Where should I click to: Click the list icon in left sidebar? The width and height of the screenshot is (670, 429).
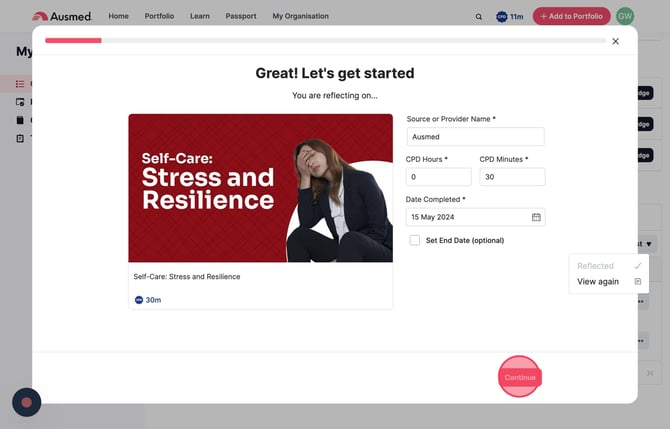20,84
